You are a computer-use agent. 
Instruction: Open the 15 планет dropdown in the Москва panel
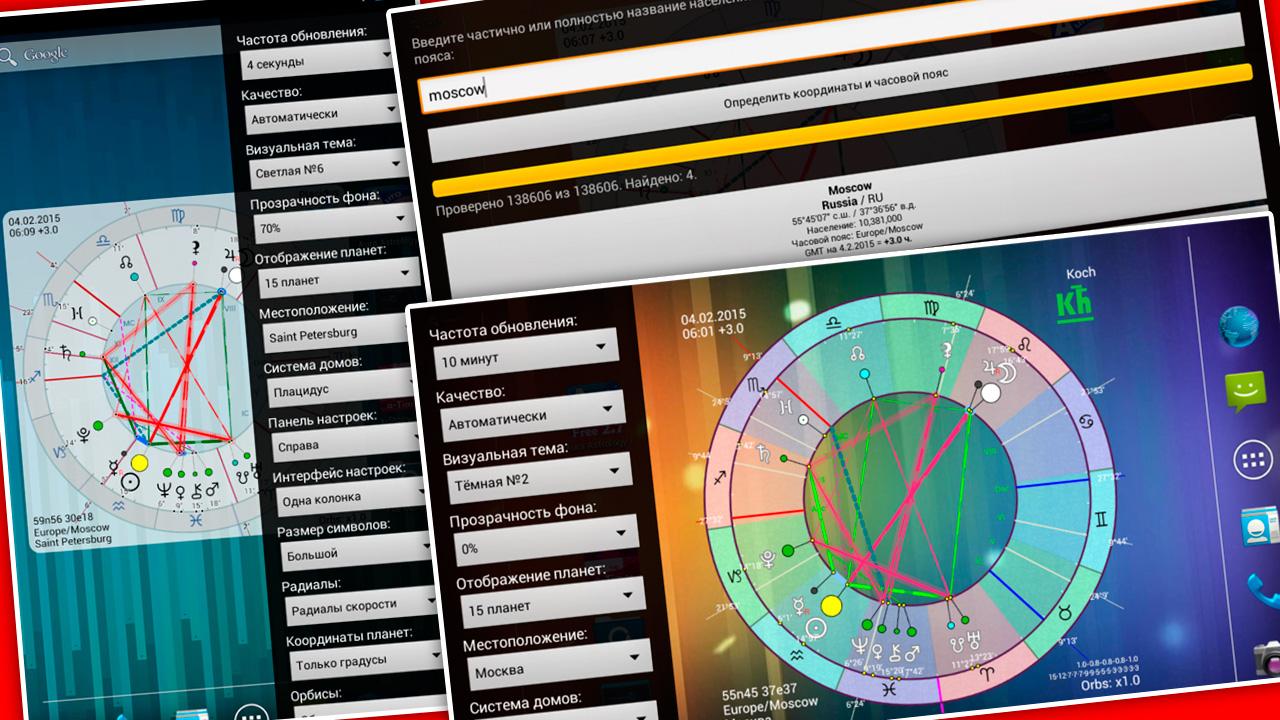(x=552, y=605)
